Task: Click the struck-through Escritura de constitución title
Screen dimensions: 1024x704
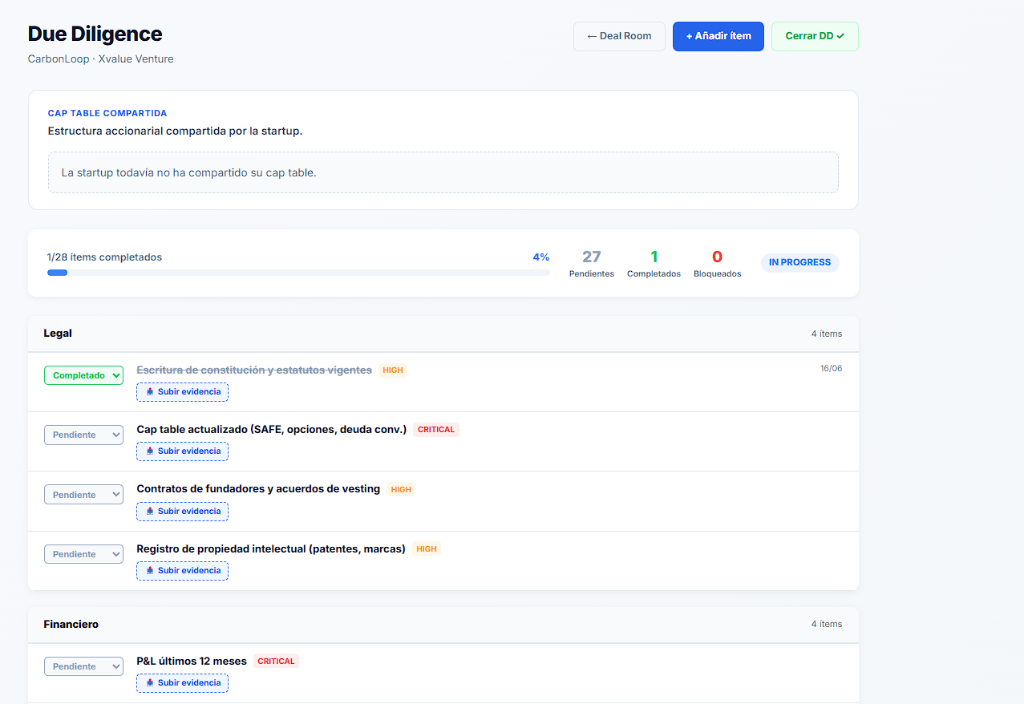Action: point(254,370)
